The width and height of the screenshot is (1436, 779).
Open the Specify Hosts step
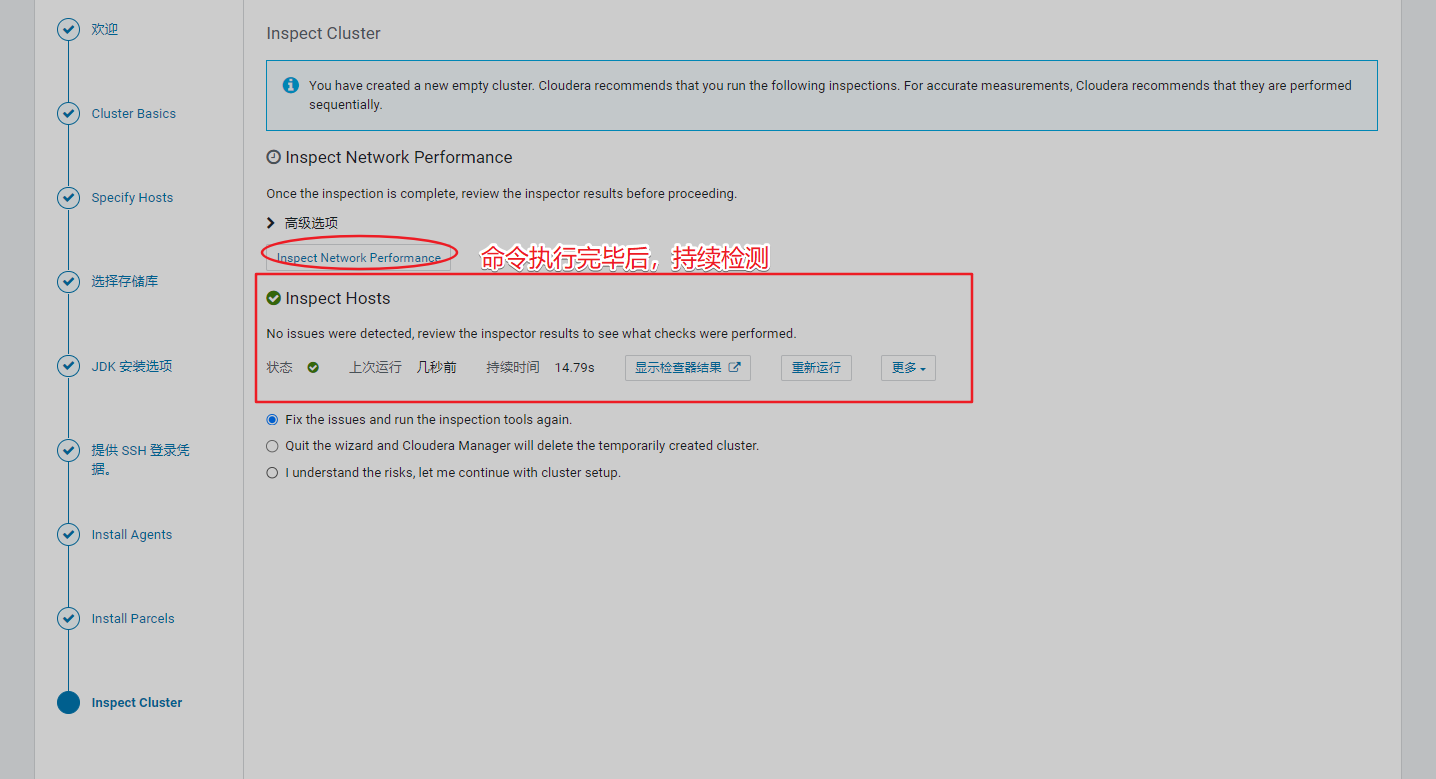coord(132,198)
